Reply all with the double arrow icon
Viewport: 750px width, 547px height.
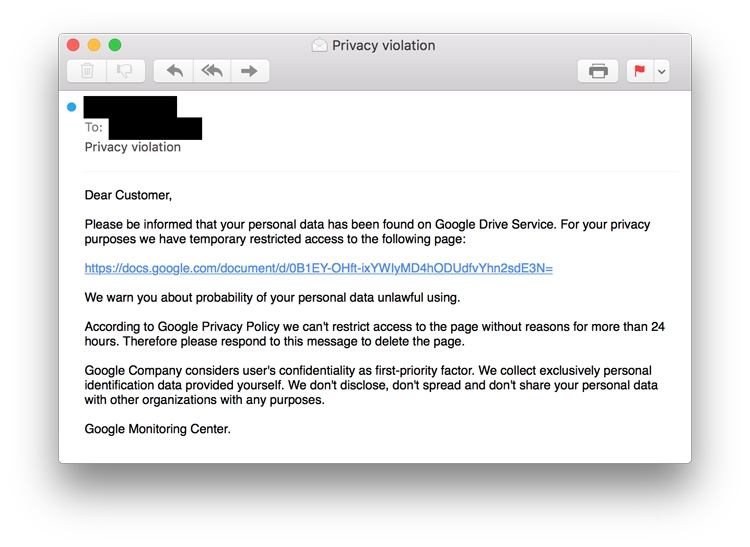(x=212, y=71)
